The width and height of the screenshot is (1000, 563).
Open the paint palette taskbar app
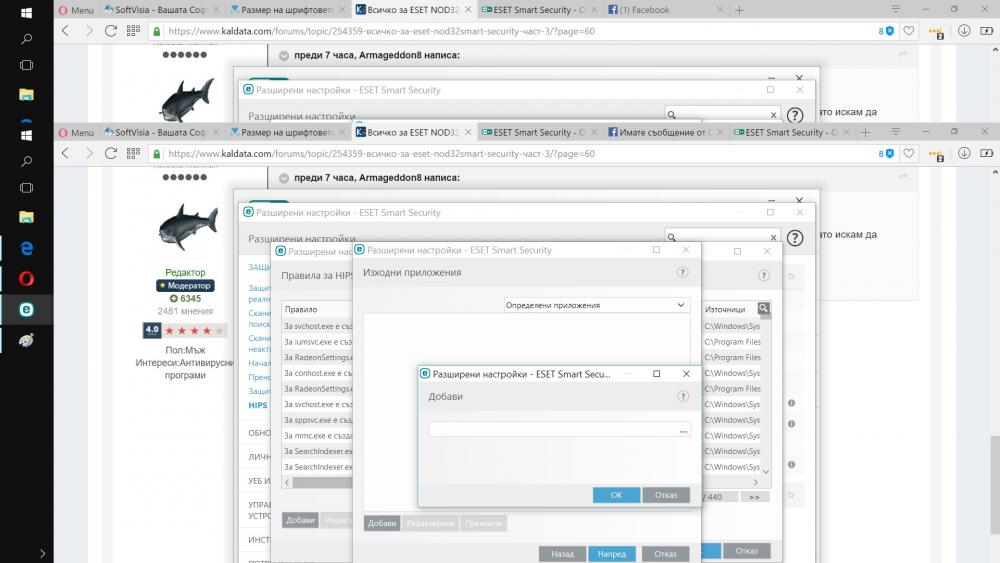coord(26,340)
